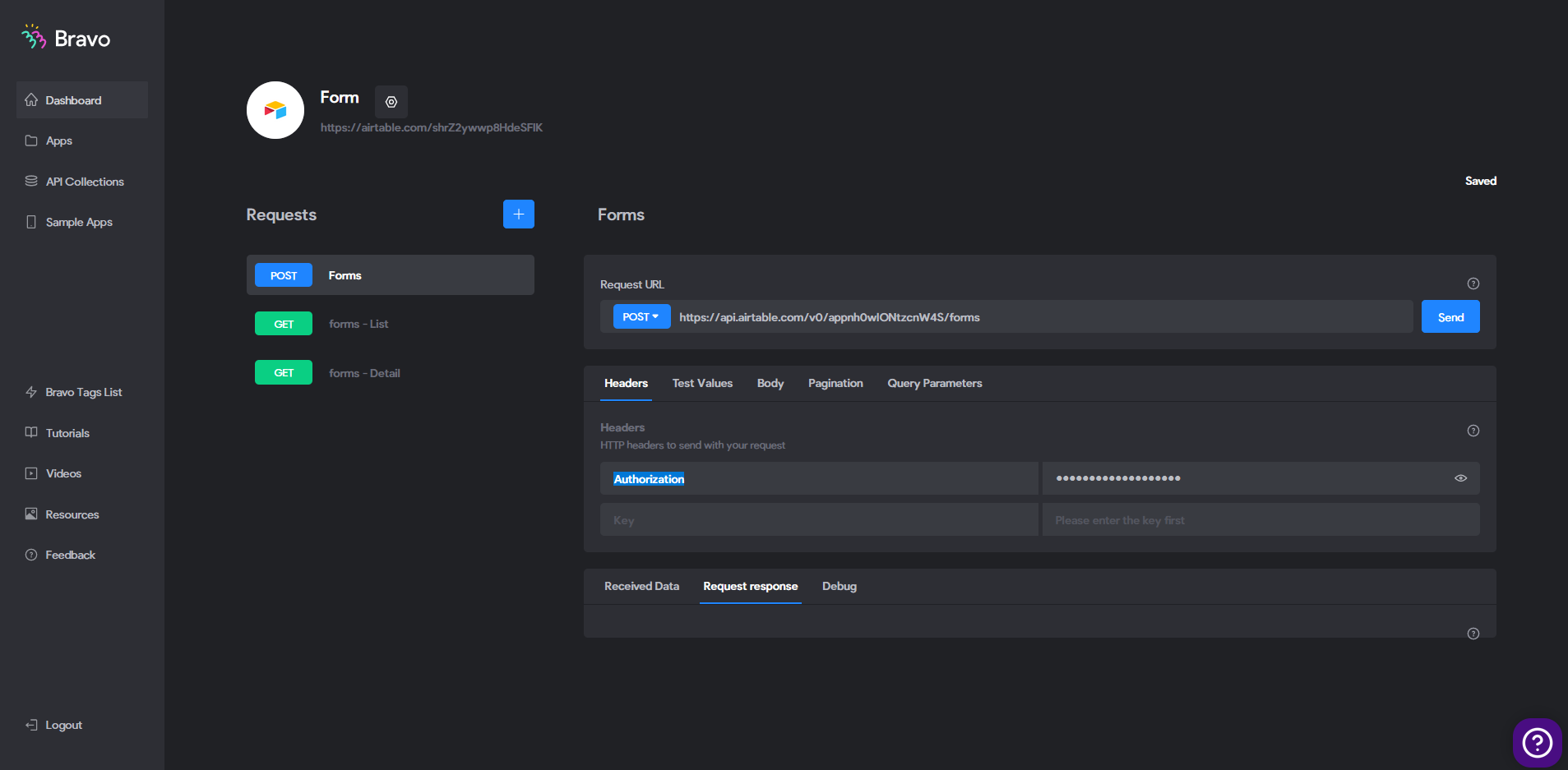Click the Forms request title

point(621,214)
